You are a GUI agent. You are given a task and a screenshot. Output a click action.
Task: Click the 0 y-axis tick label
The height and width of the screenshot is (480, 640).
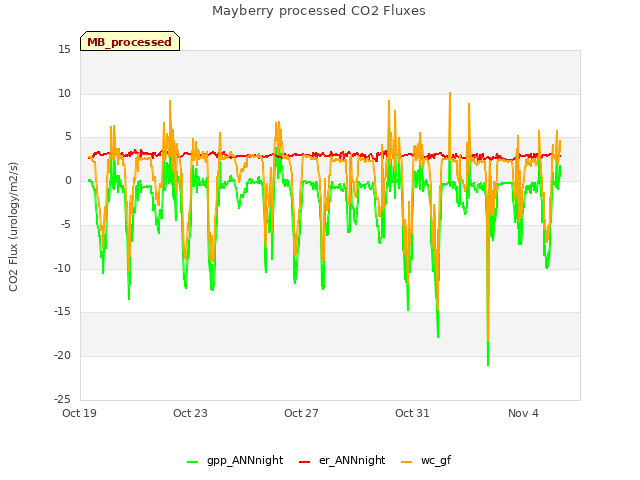pyautogui.click(x=68, y=181)
